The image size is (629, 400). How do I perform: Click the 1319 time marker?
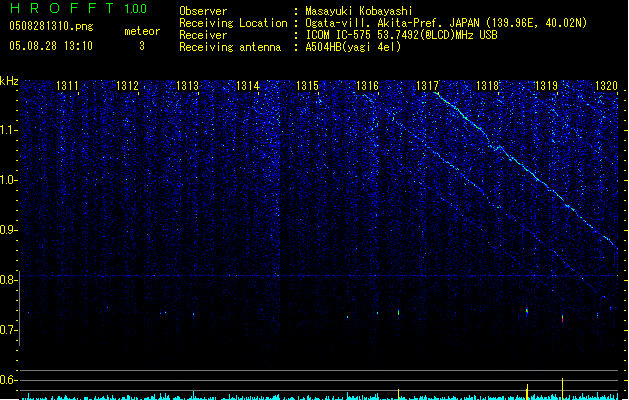[546, 87]
